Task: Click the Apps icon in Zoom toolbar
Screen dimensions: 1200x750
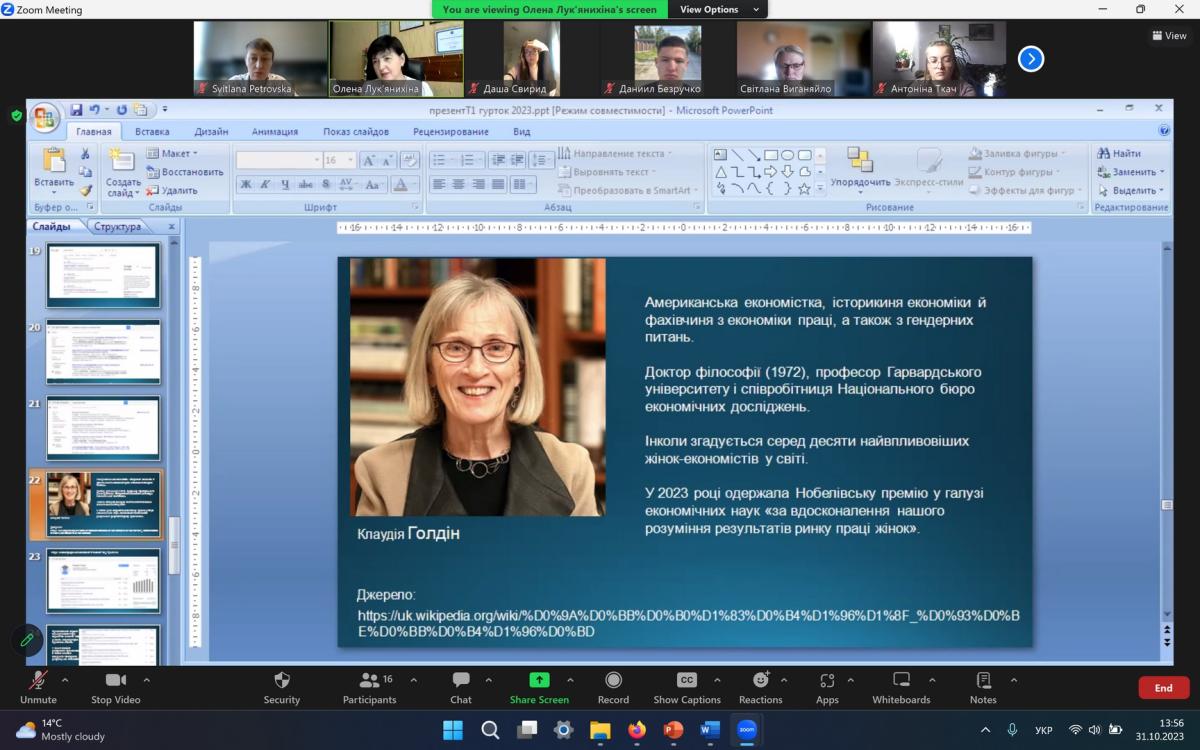Action: [827, 681]
